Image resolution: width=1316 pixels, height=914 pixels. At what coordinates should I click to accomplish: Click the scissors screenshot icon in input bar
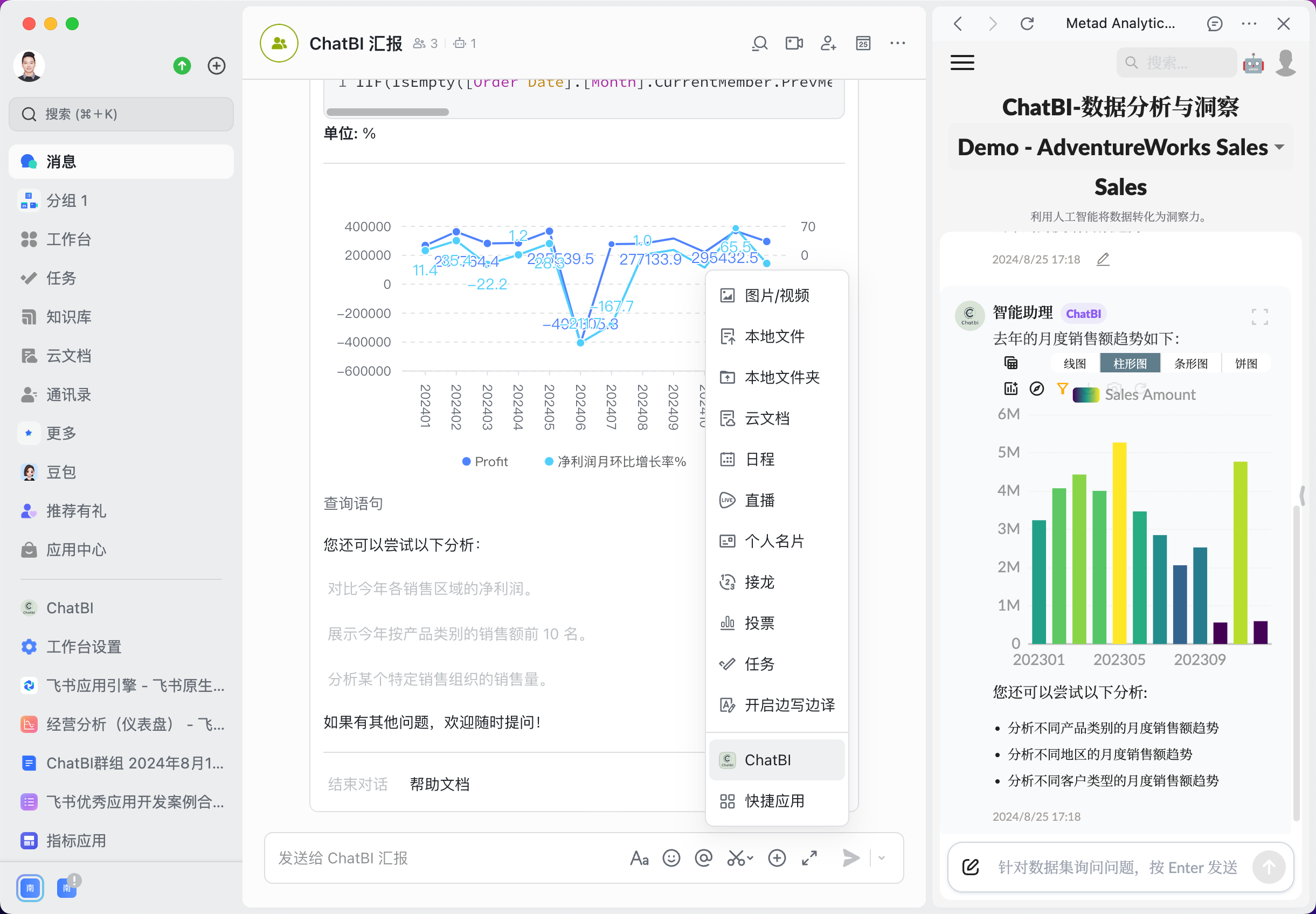pos(736,858)
